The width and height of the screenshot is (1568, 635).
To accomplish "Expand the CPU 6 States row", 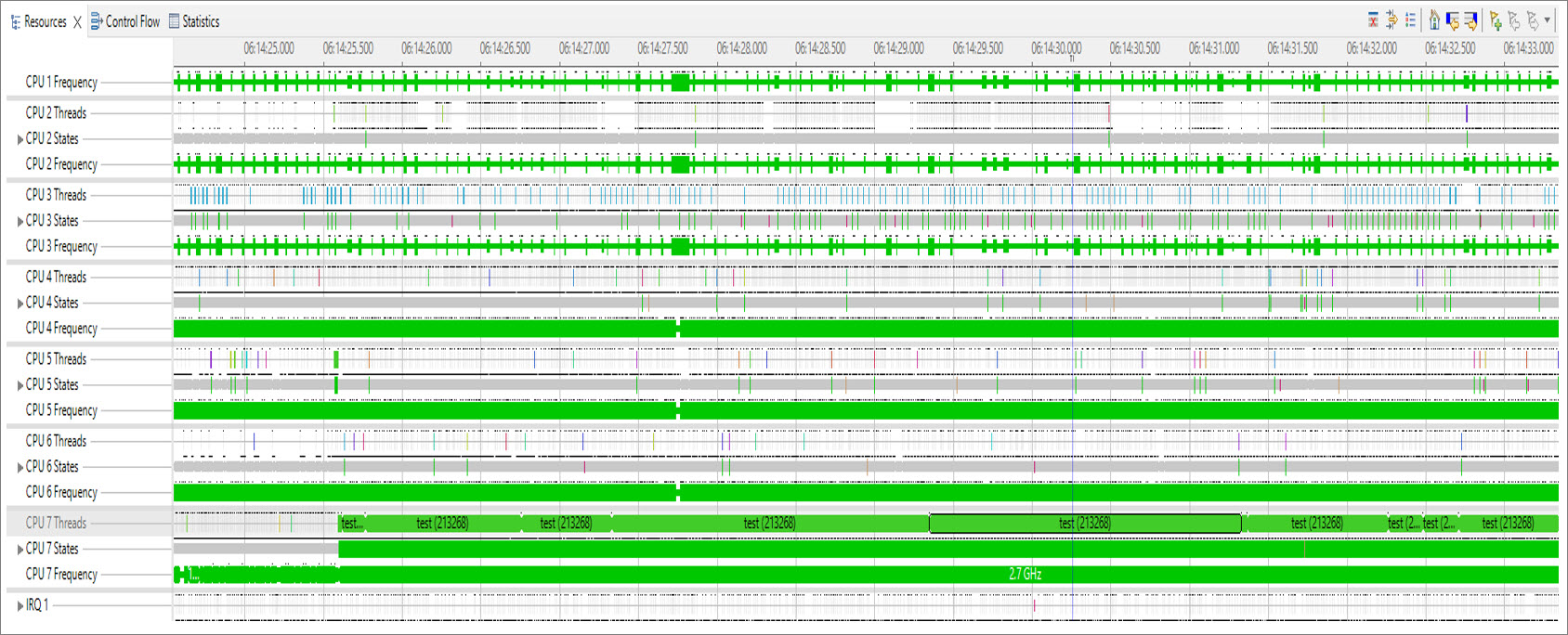I will tap(20, 467).
